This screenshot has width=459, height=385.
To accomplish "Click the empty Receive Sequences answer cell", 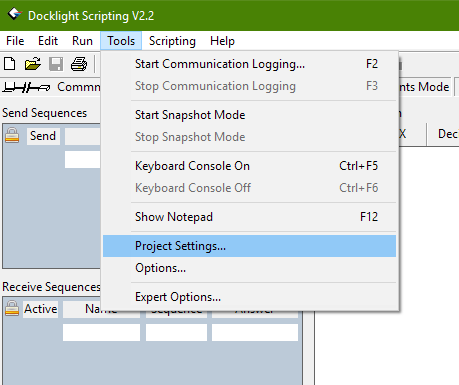I will click(x=255, y=333).
